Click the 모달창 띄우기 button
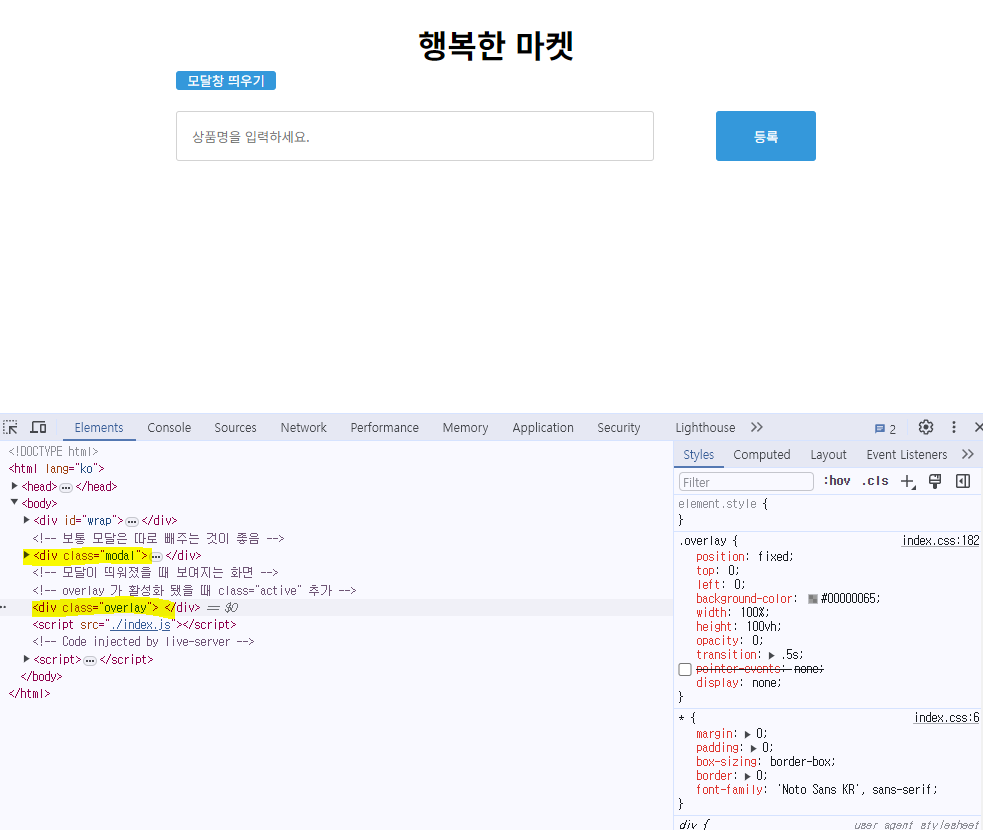 pos(226,81)
